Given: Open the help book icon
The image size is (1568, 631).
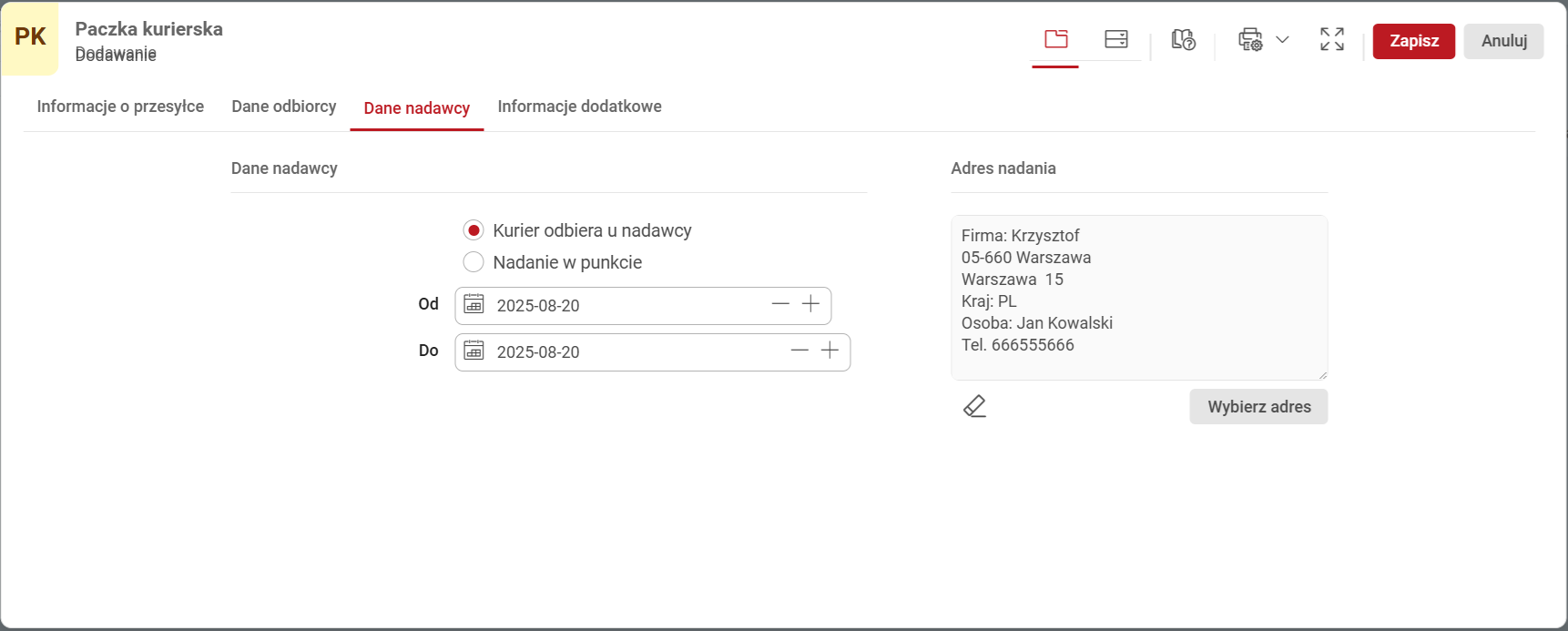Looking at the screenshot, I should (1183, 40).
